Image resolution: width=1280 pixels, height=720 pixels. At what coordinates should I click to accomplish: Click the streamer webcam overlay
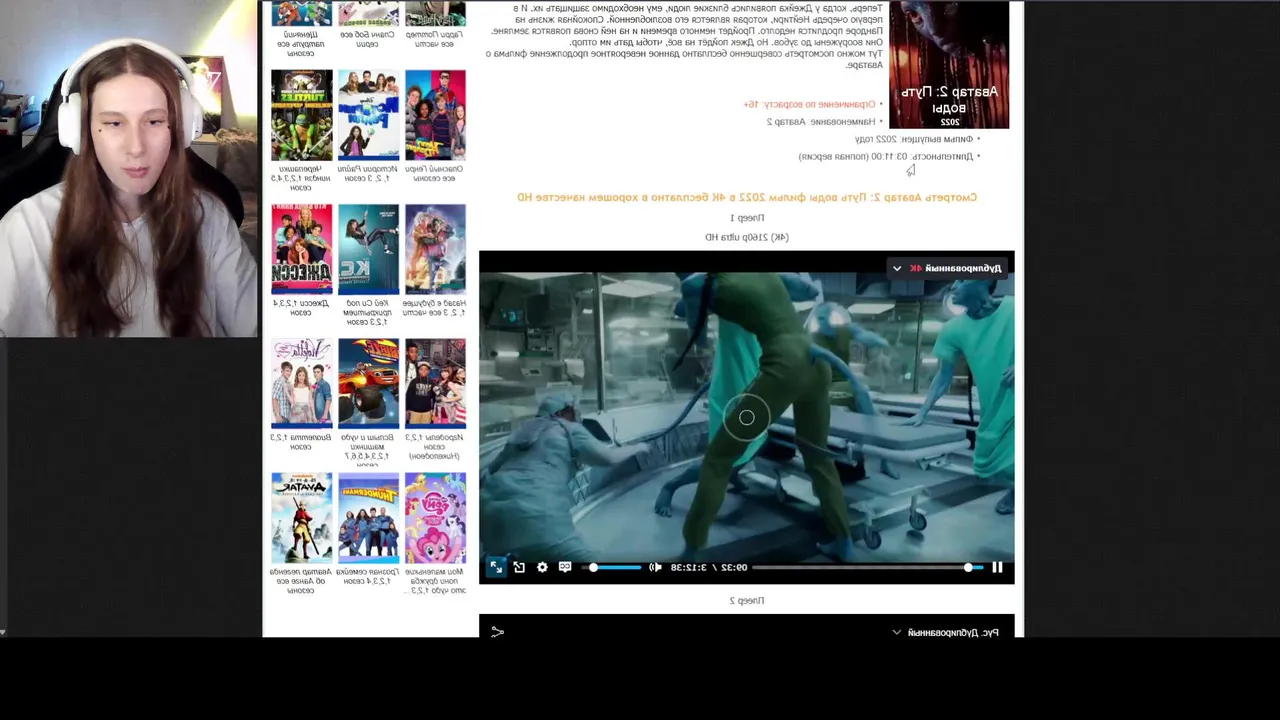click(x=129, y=169)
